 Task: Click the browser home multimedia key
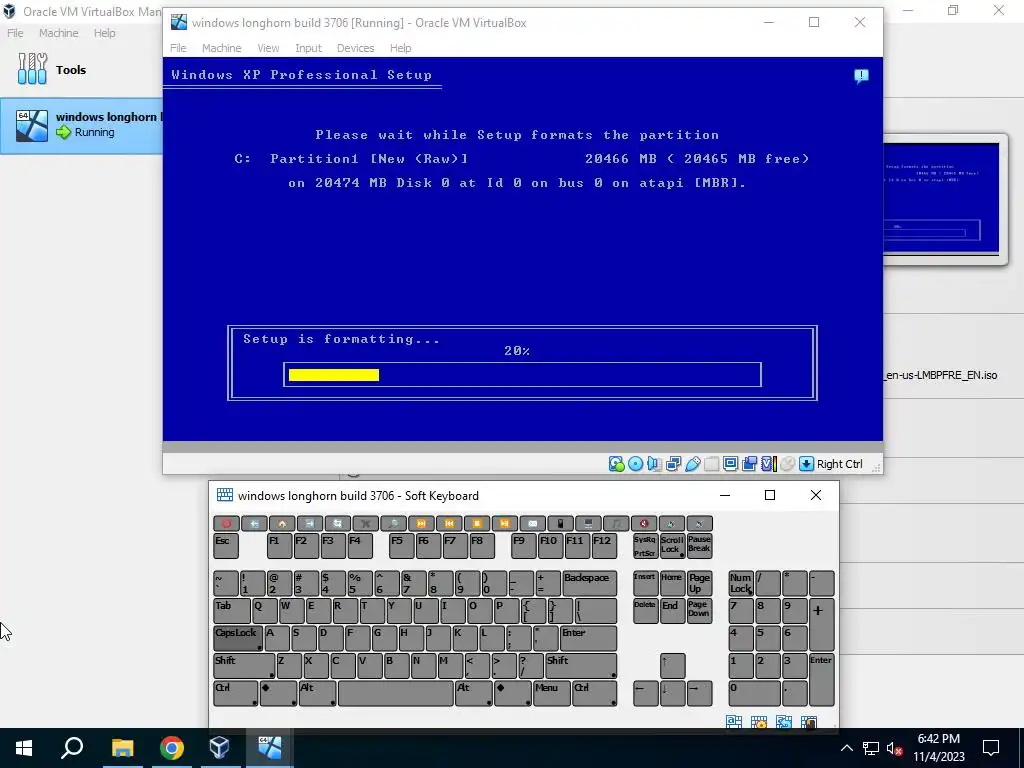tap(281, 524)
